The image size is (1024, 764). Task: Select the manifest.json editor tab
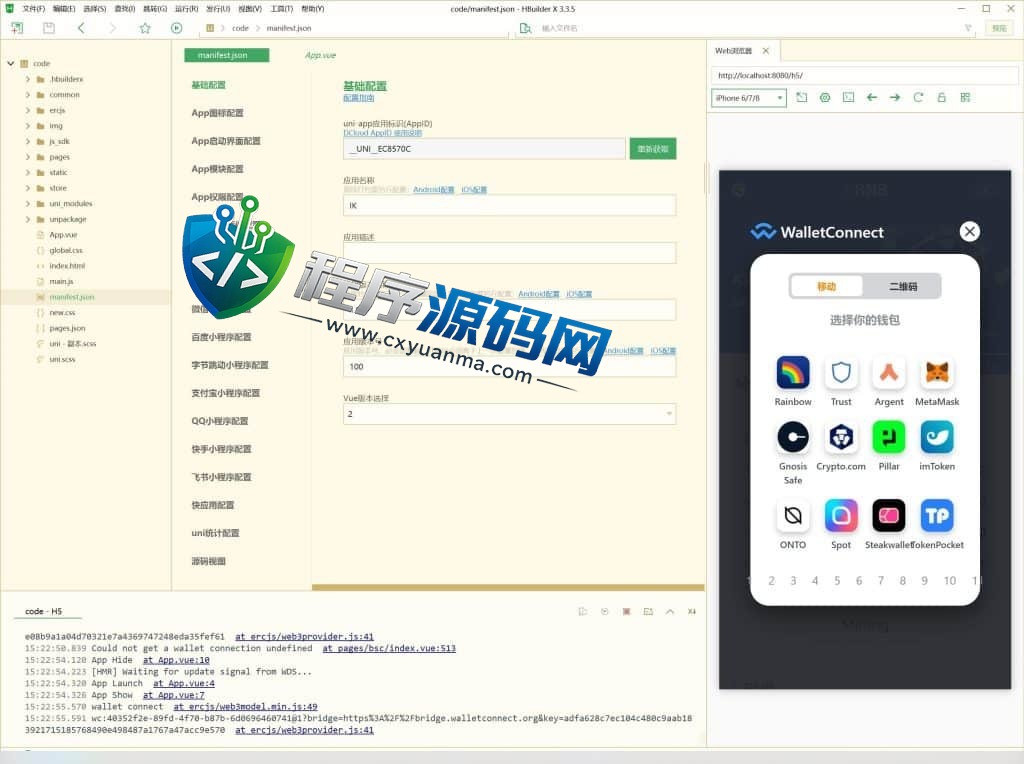click(226, 55)
